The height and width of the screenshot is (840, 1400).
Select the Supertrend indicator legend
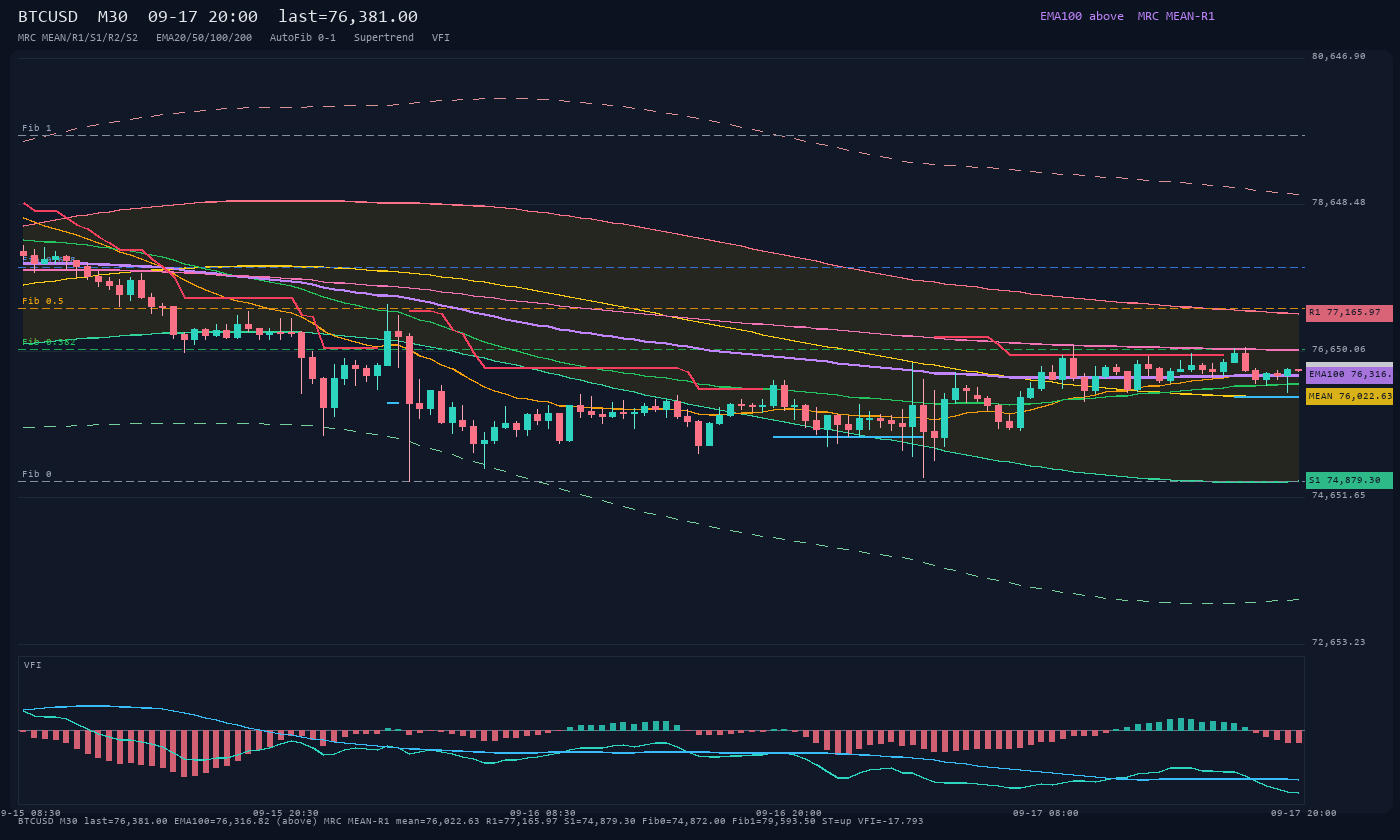[384, 38]
